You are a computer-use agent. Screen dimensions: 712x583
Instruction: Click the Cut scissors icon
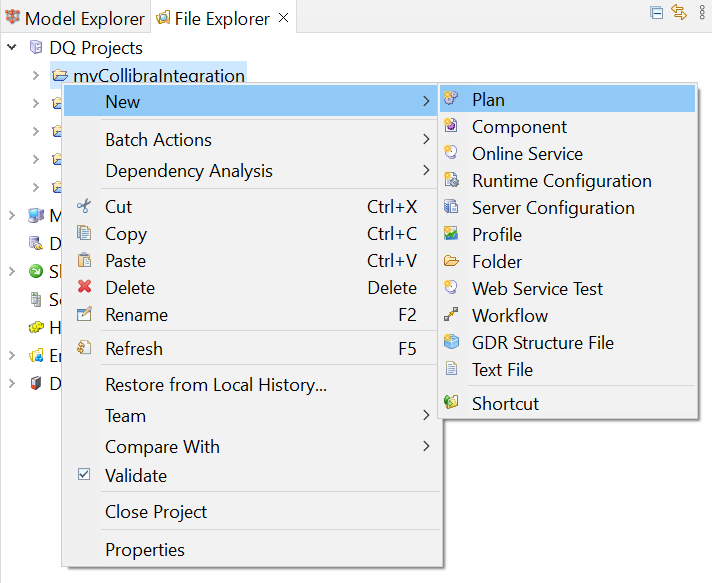(x=85, y=207)
